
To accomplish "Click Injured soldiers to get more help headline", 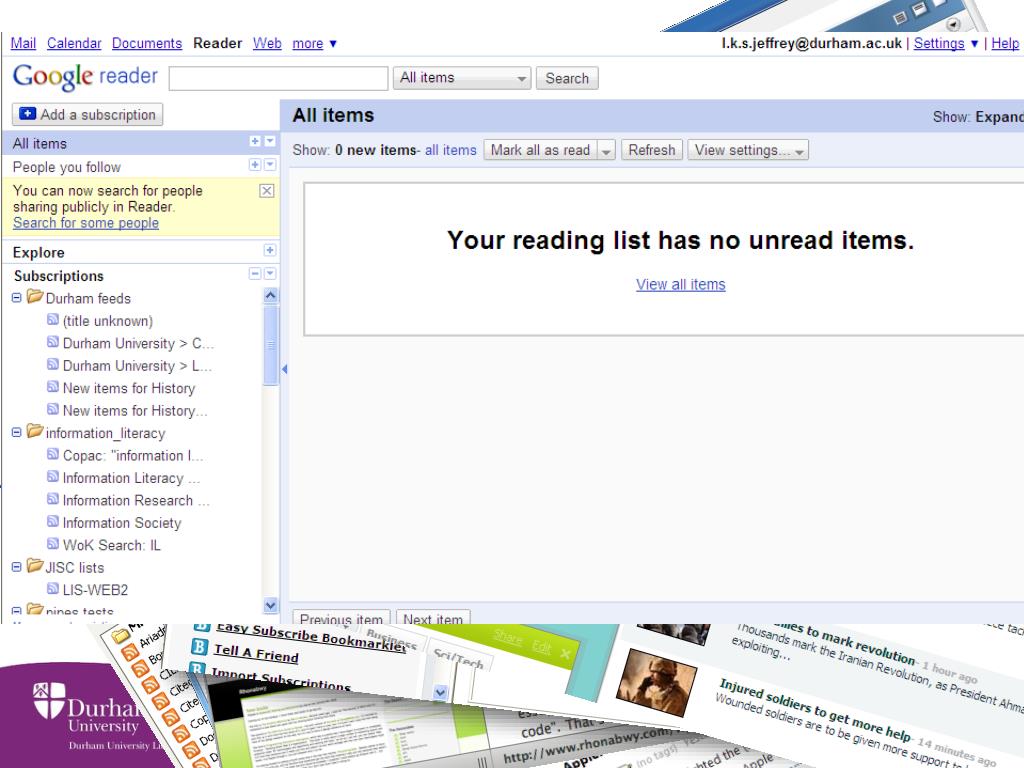I will click(x=814, y=711).
